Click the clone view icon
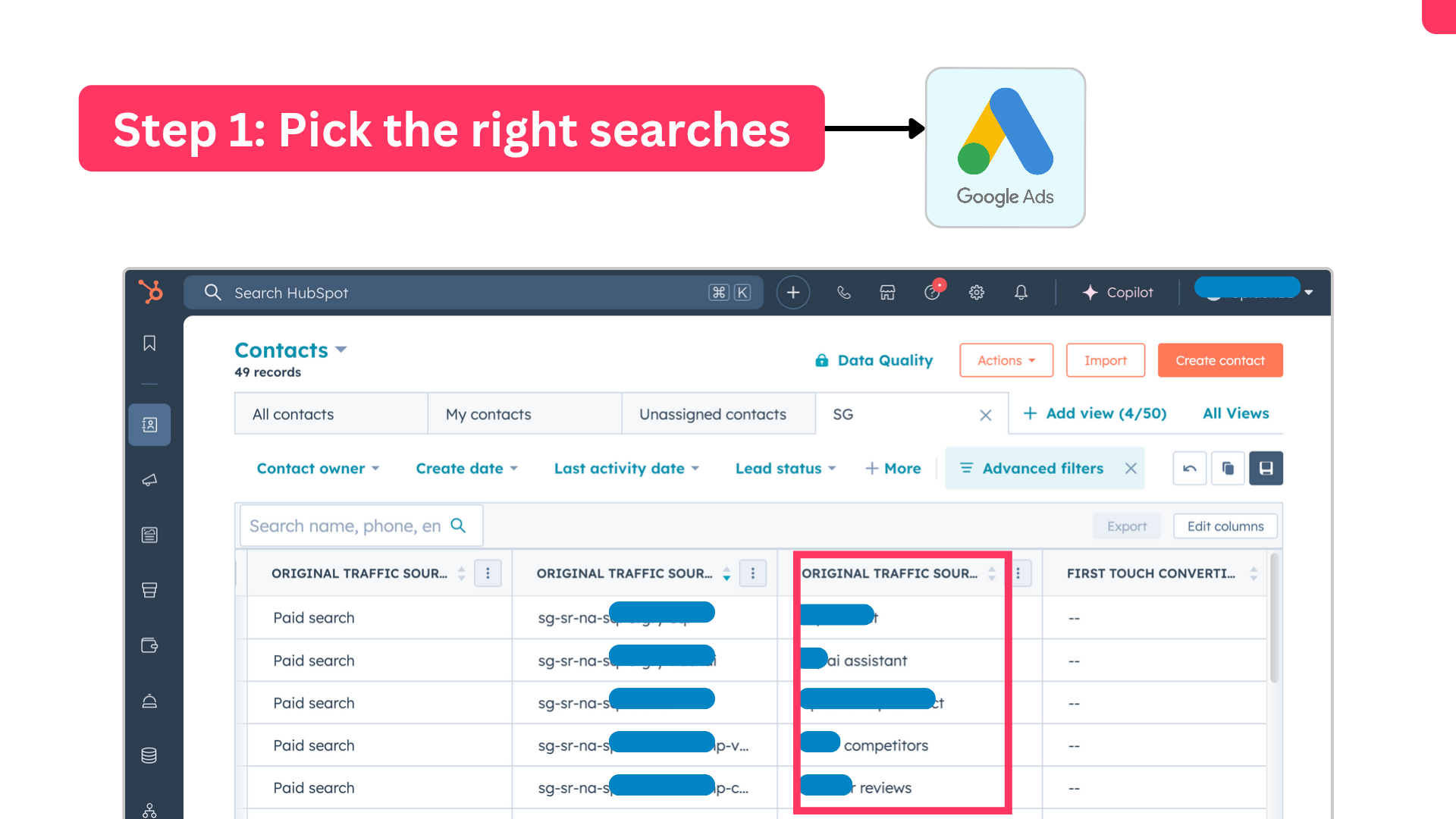This screenshot has height=819, width=1456. [x=1228, y=469]
